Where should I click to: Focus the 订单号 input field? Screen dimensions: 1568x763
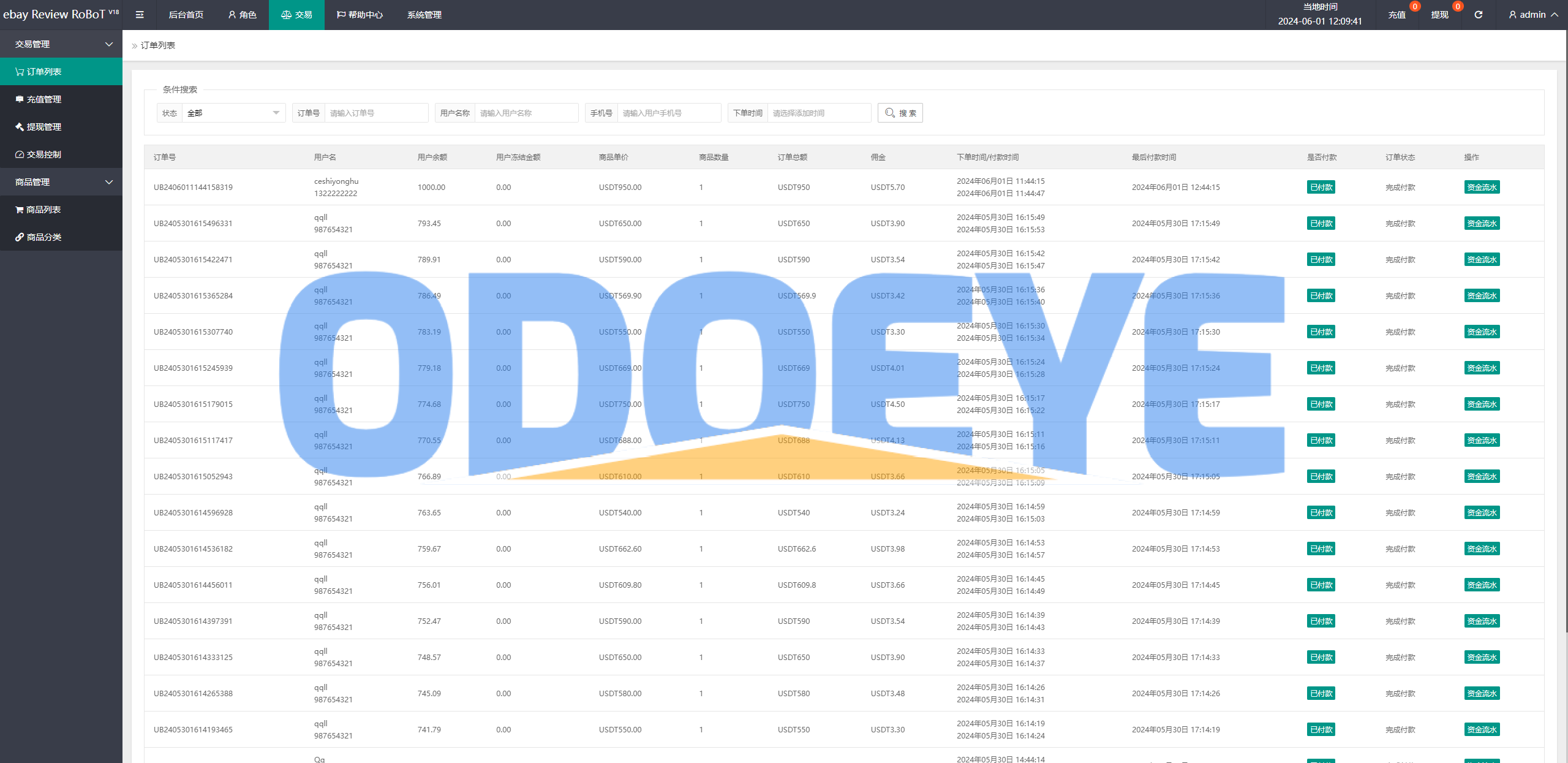point(376,113)
